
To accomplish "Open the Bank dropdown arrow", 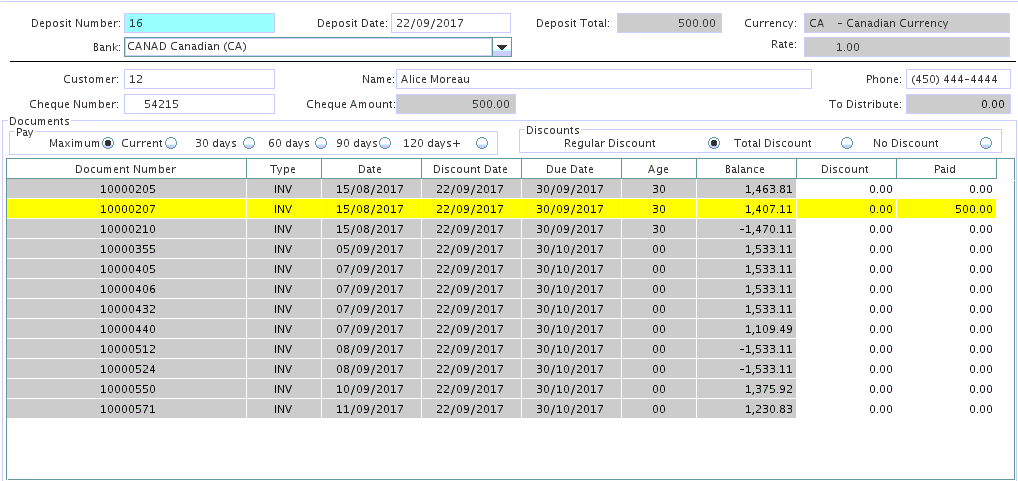I will tap(502, 47).
